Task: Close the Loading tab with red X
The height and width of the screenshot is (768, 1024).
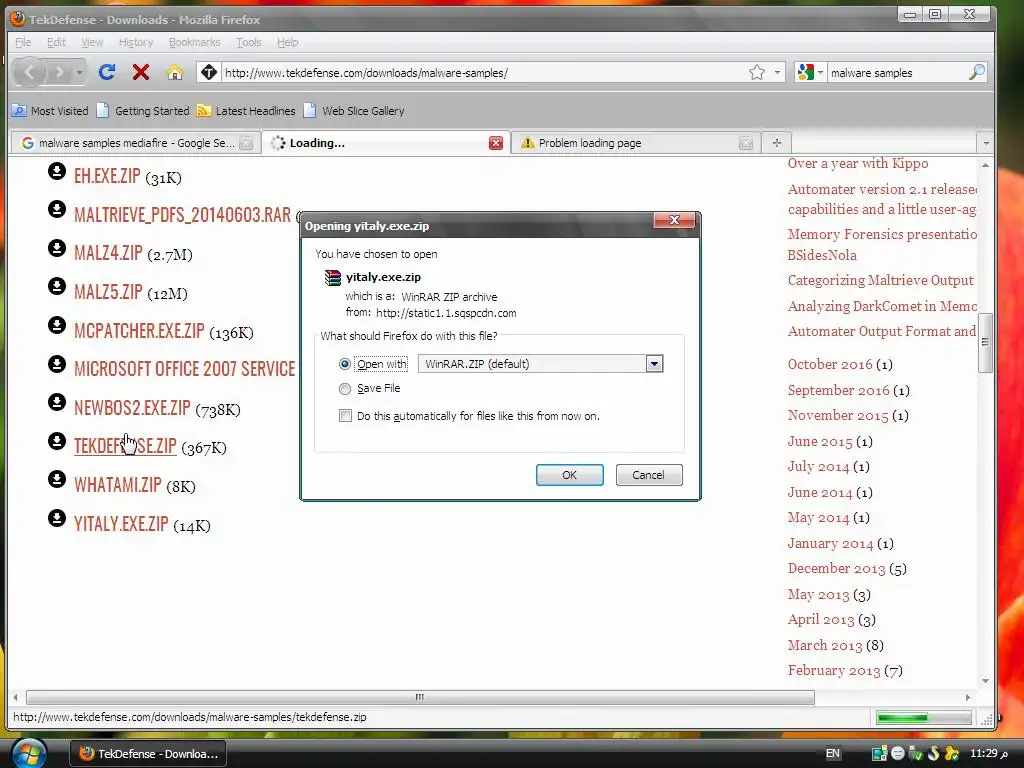Action: (496, 143)
